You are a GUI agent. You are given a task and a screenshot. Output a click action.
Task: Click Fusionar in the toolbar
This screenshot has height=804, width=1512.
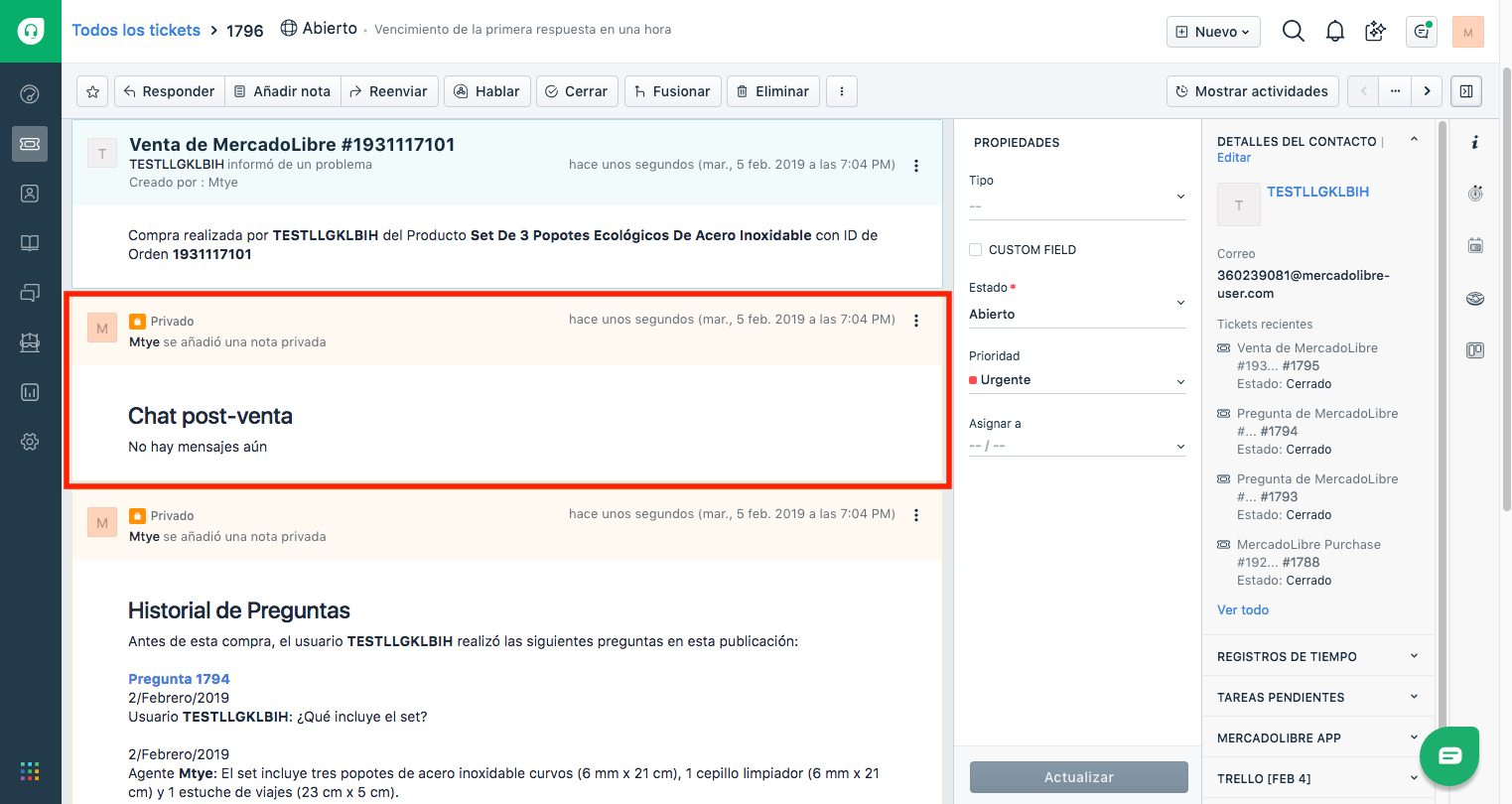pyautogui.click(x=673, y=91)
